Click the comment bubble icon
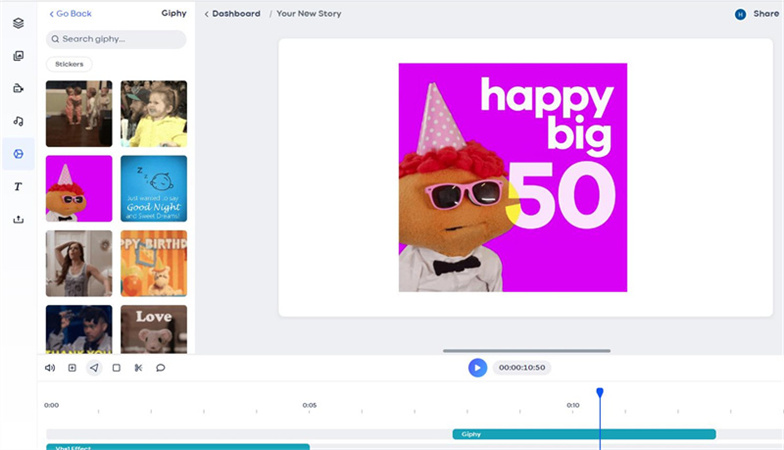784x450 pixels. (160, 368)
